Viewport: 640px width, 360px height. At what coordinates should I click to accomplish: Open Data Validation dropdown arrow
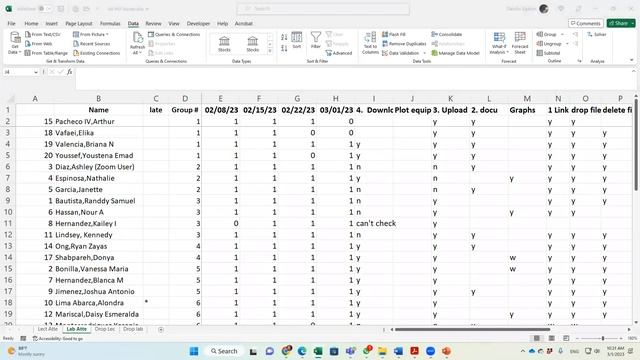(x=424, y=53)
